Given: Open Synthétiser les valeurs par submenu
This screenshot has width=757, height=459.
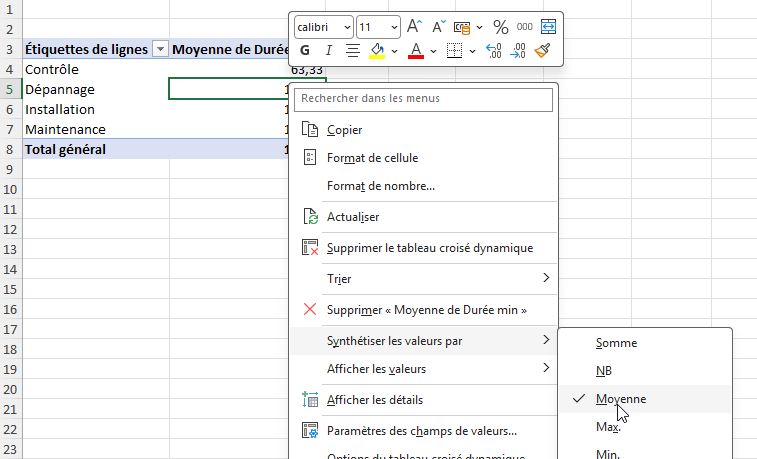Looking at the screenshot, I should [423, 340].
